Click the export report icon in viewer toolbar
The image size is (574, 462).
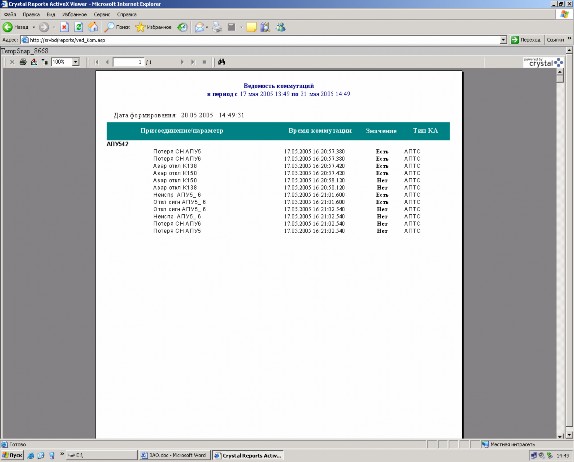click(34, 62)
